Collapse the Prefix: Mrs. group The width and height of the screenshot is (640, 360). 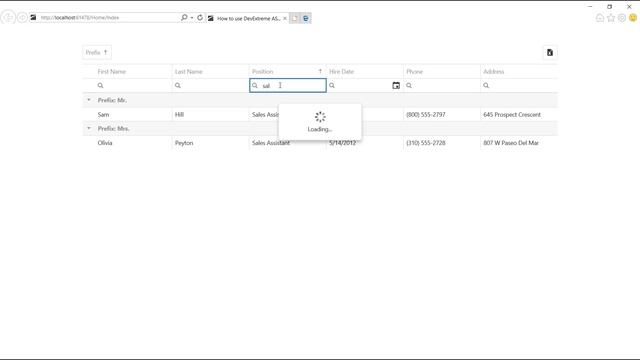coord(89,128)
